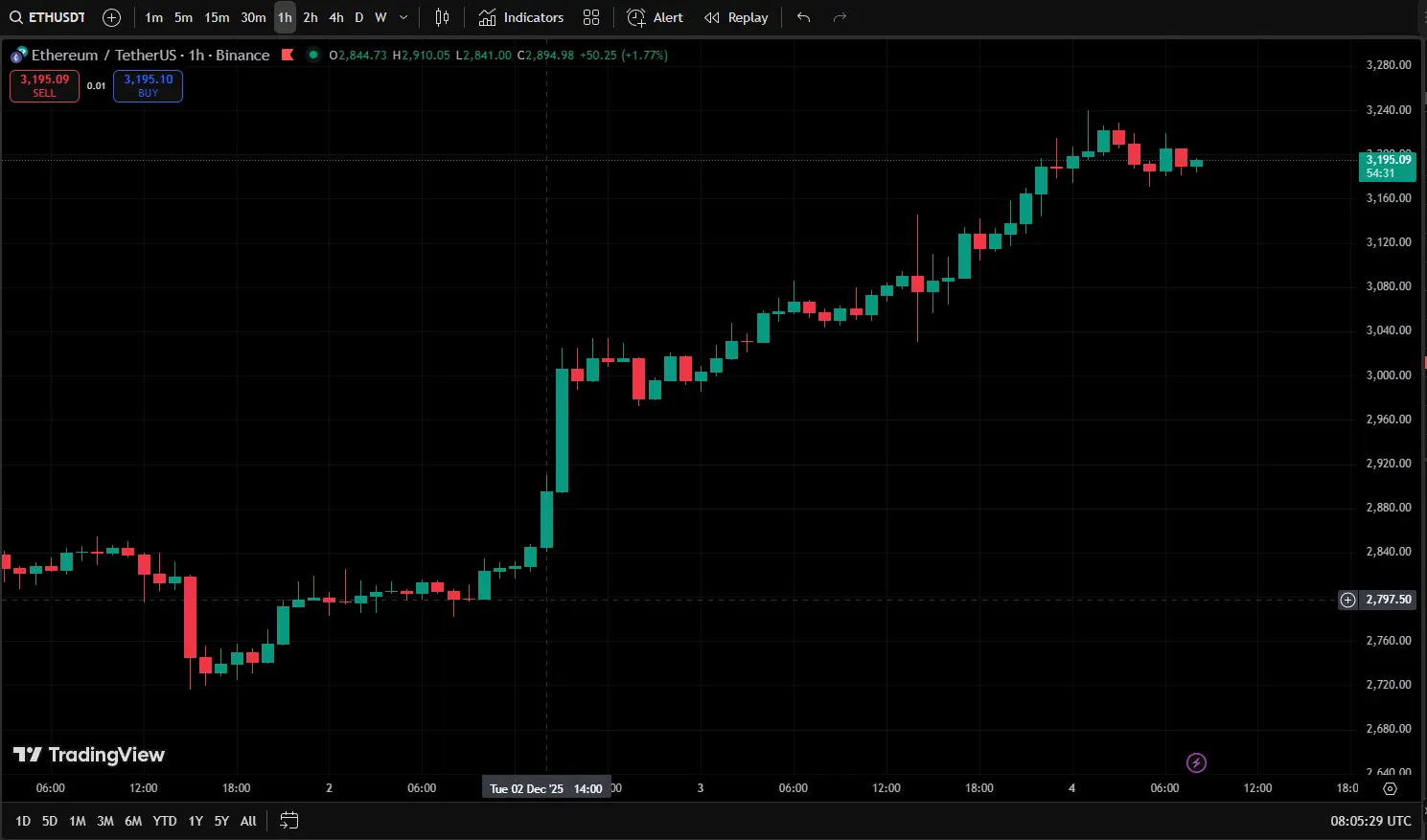This screenshot has height=840, width=1427.
Task: Create a new price Alert
Action: point(655,17)
